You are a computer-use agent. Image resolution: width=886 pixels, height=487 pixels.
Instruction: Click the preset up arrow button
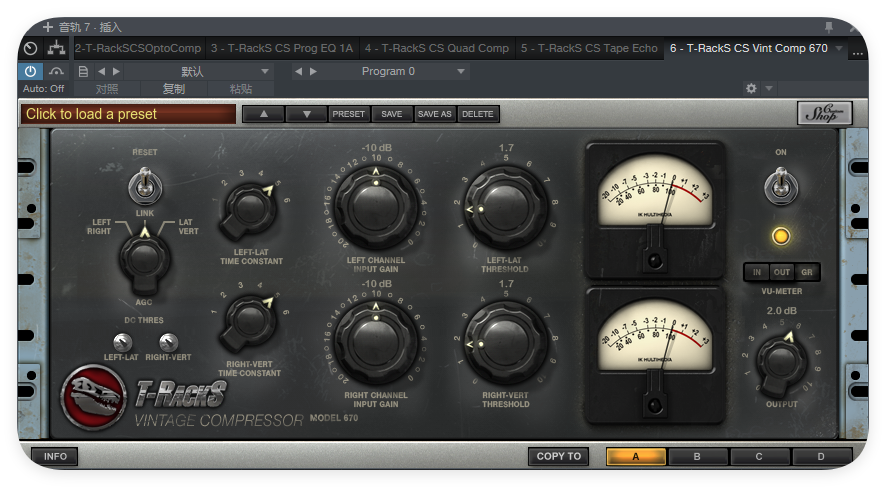(x=264, y=114)
